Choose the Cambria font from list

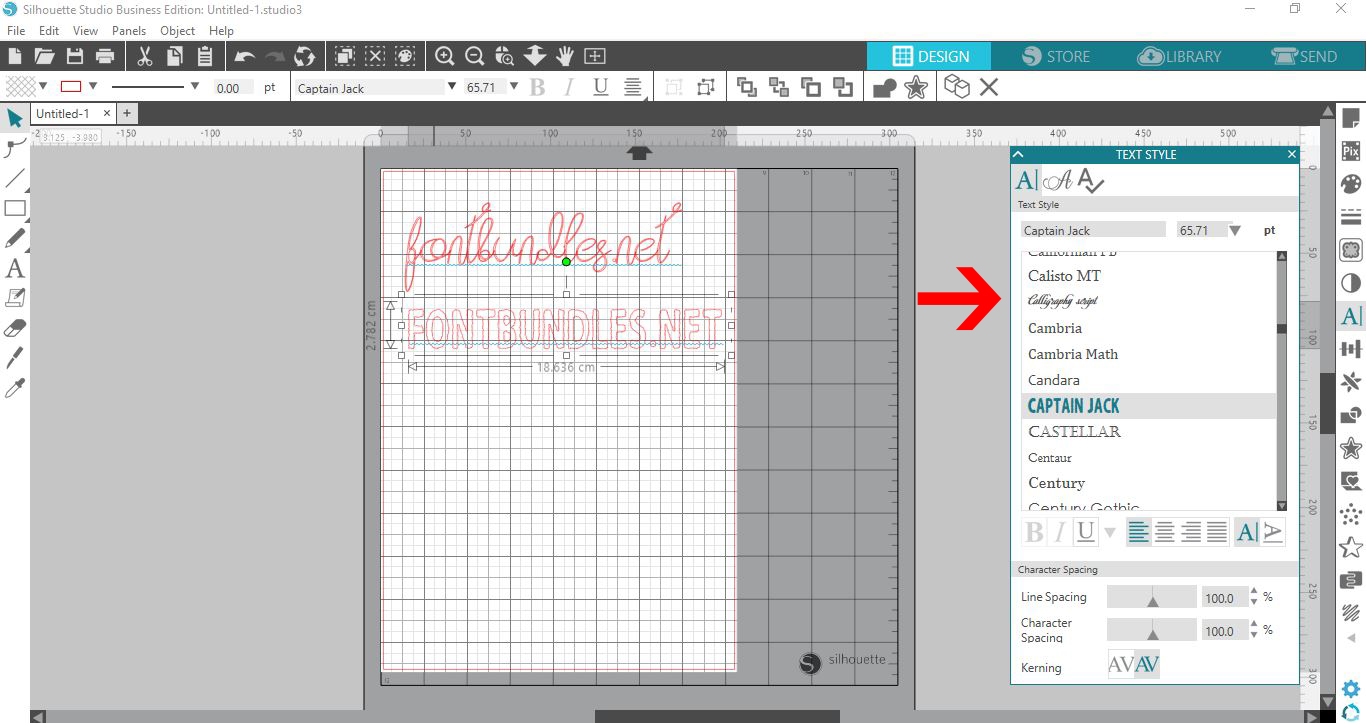(1055, 328)
